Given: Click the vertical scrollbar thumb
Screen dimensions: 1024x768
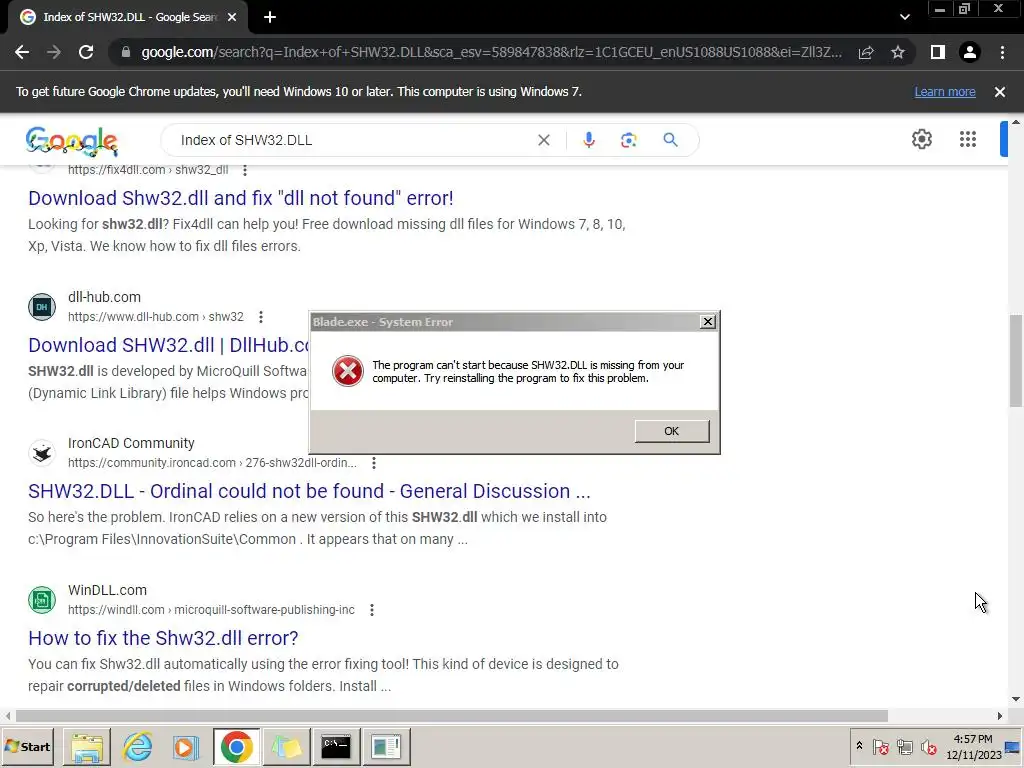Looking at the screenshot, I should click(x=1016, y=360).
